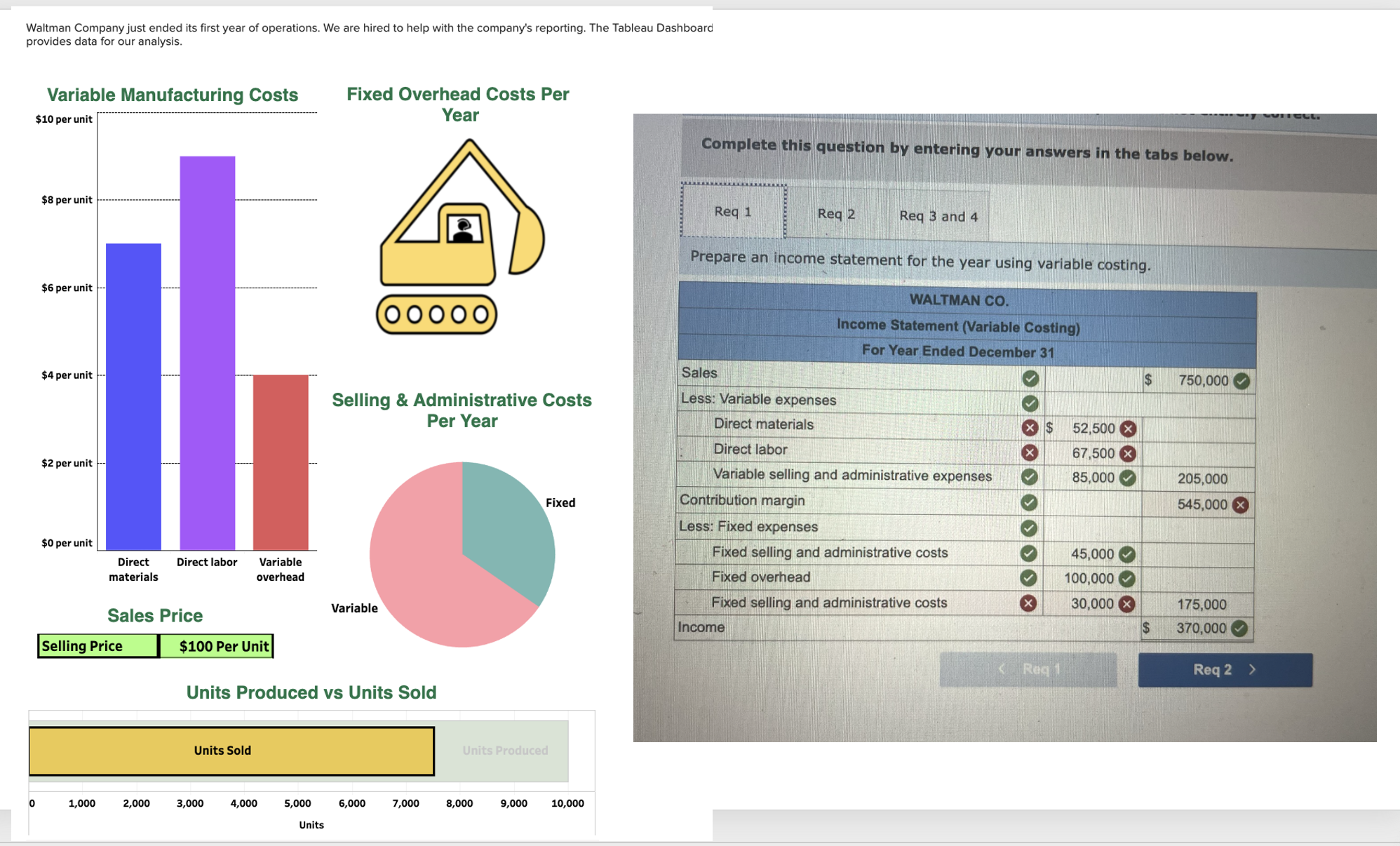1400x846 pixels.
Task: Click the 205,000 total variable expenses
Action: pyautogui.click(x=1202, y=479)
